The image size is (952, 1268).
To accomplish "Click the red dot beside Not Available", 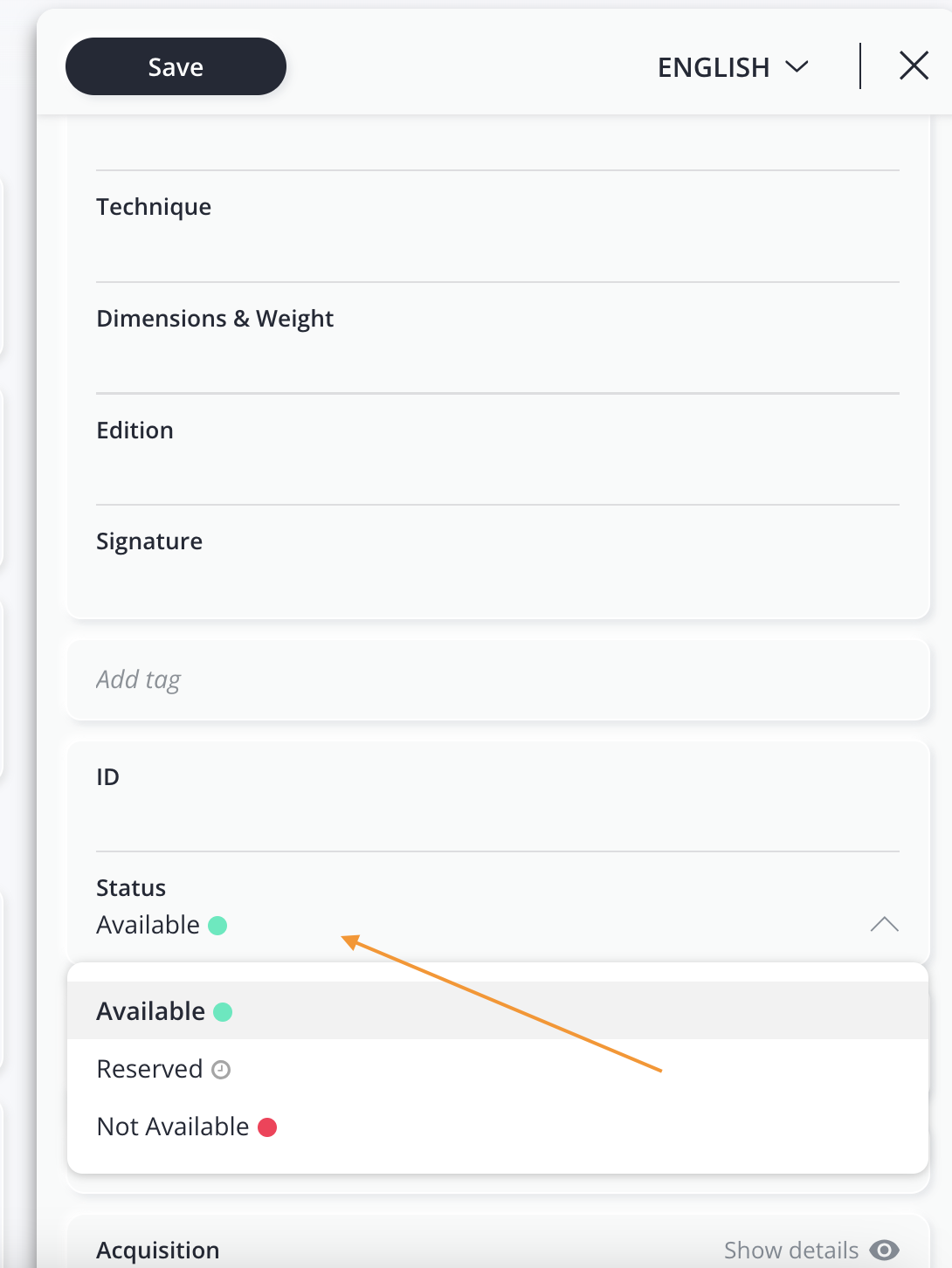I will [267, 1127].
